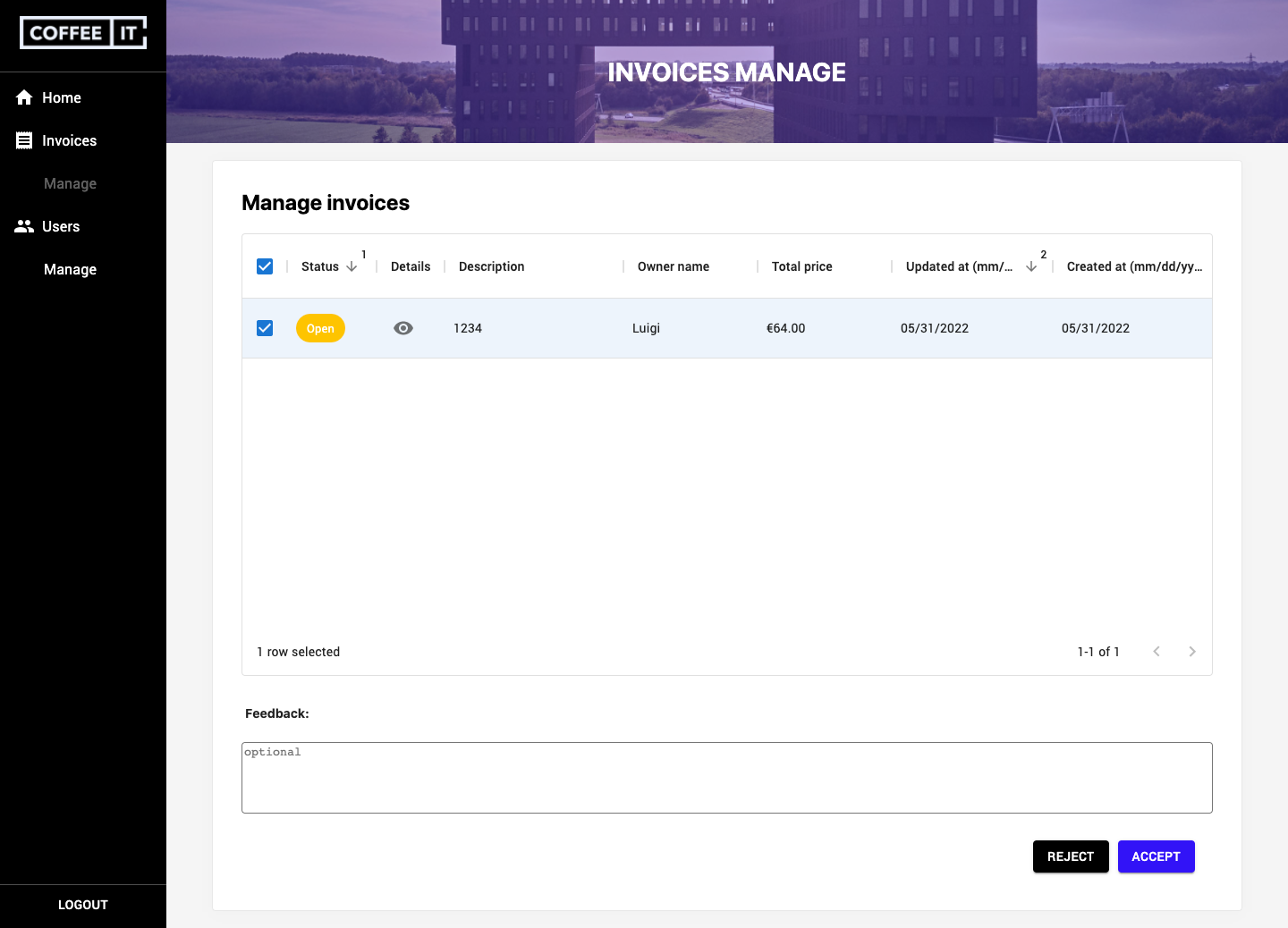Click the Home house icon in the sidebar

pyautogui.click(x=24, y=97)
